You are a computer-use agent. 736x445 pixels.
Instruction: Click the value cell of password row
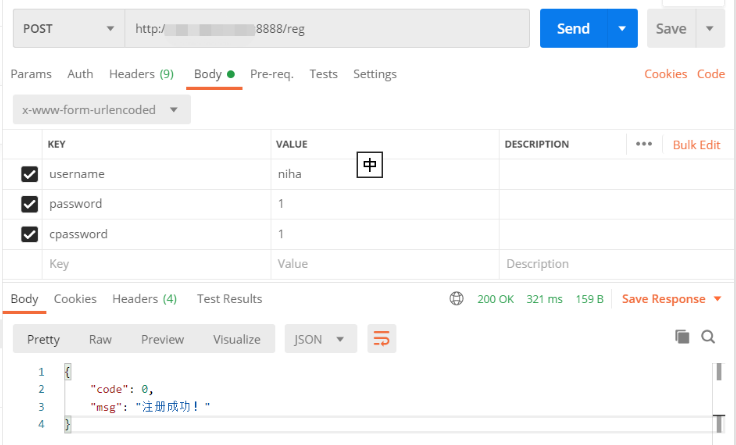click(x=385, y=204)
